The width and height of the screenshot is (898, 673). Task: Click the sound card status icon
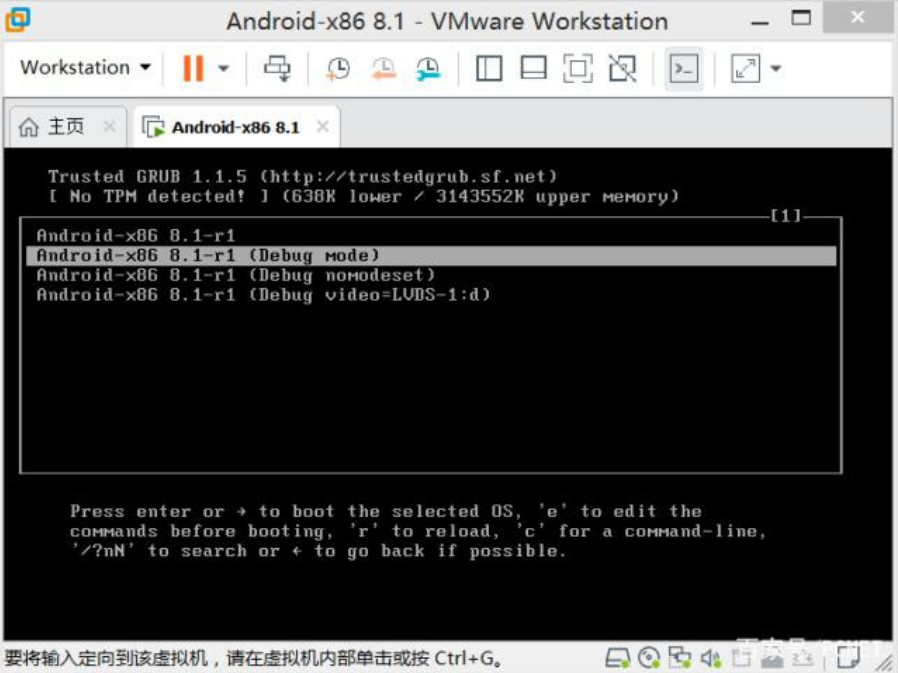[711, 658]
